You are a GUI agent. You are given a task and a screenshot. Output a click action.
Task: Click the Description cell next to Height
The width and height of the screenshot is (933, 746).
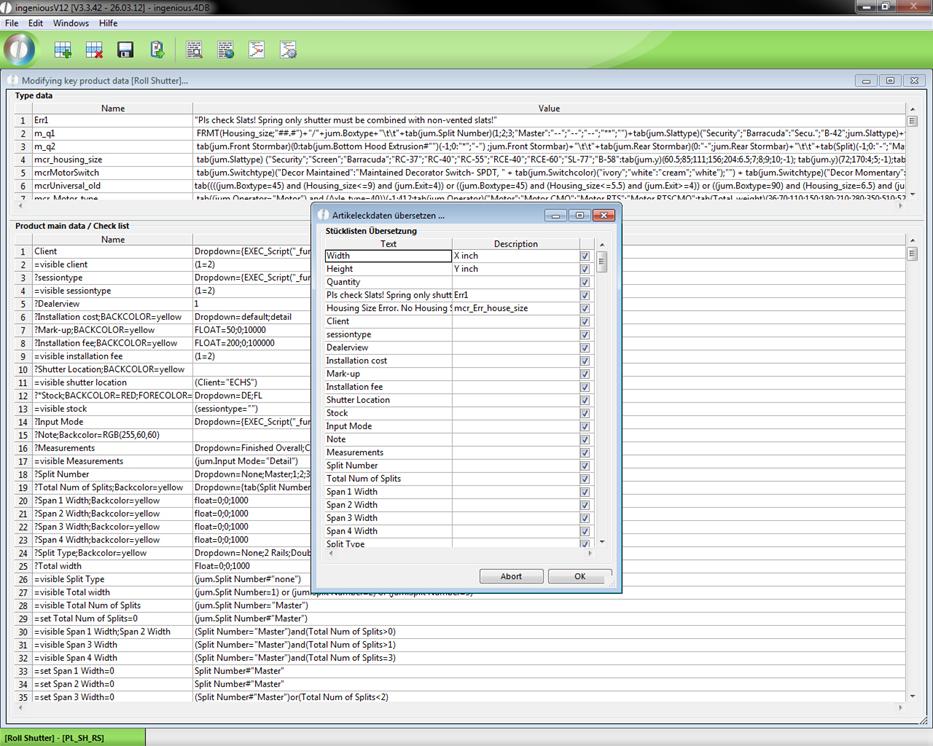click(514, 269)
